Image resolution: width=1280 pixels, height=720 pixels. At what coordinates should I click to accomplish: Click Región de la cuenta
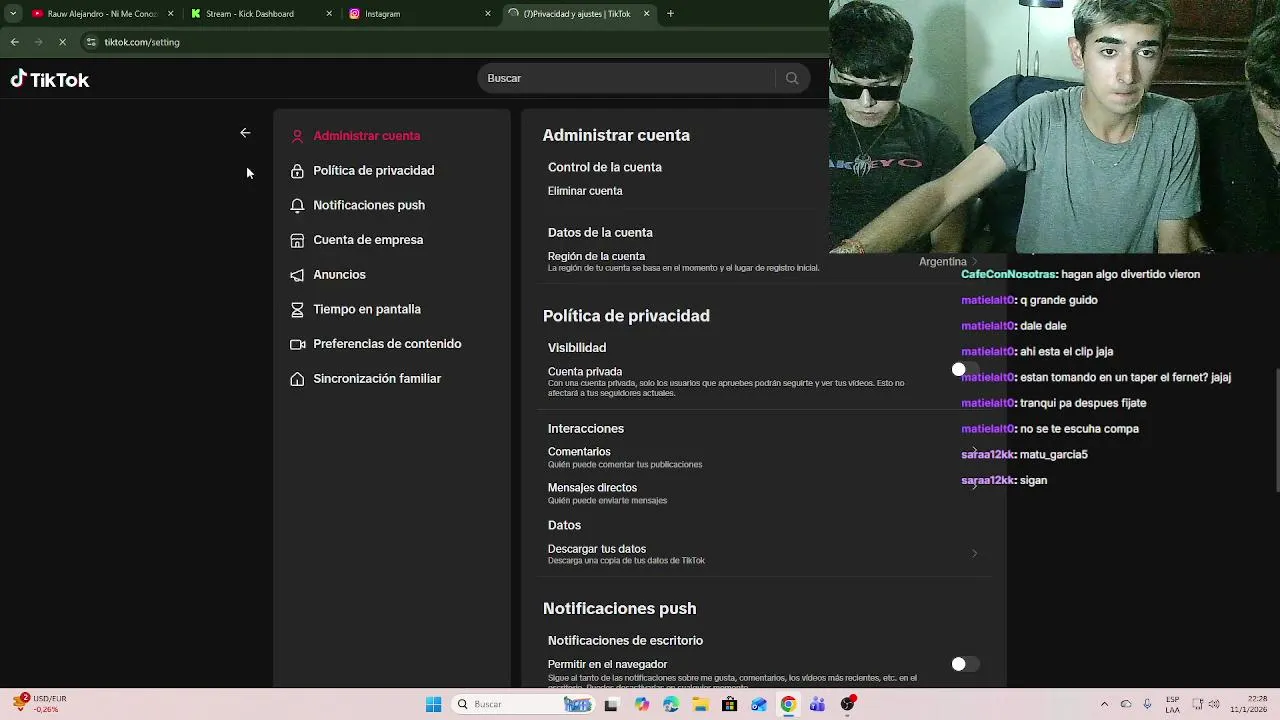[x=596, y=256]
